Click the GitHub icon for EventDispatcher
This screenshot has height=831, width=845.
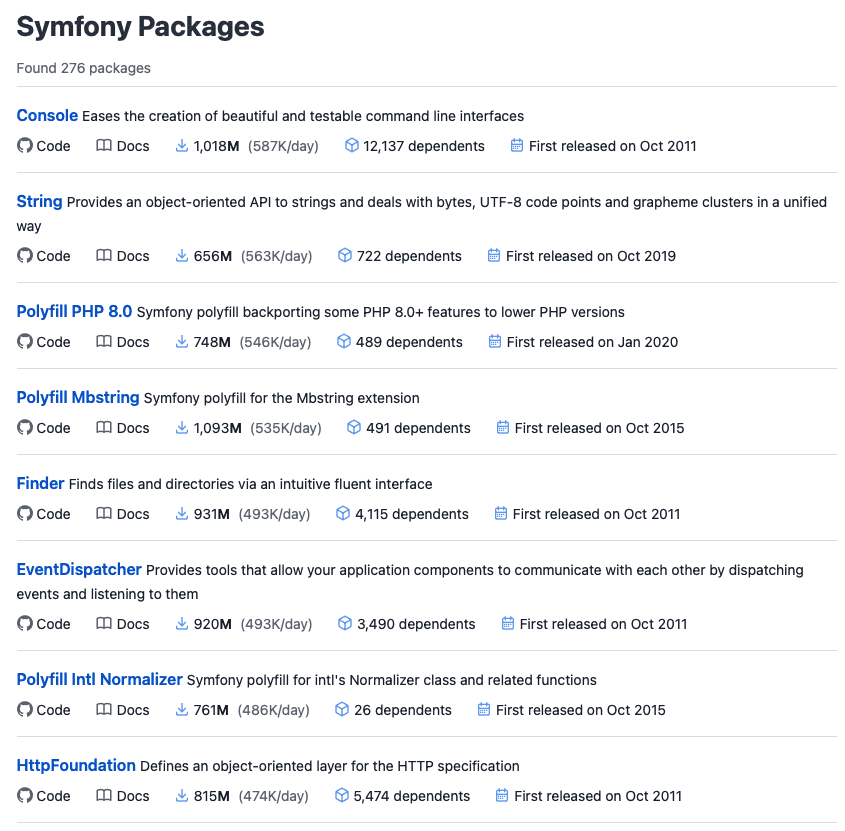click(25, 624)
